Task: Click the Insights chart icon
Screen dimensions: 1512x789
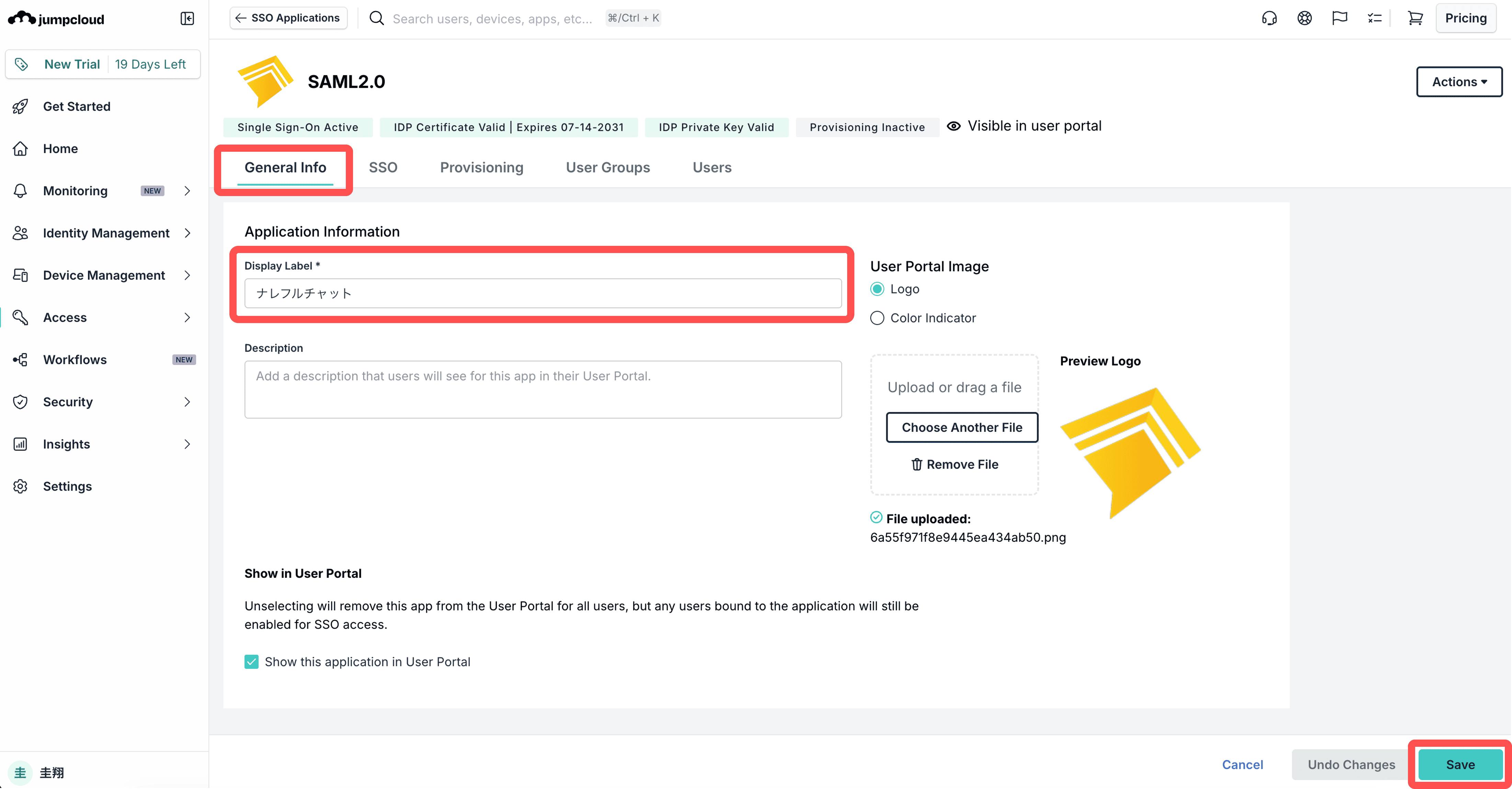Action: click(x=21, y=444)
